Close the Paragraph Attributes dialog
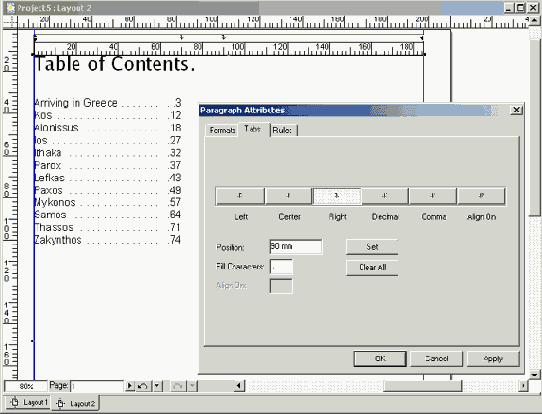 tap(516, 110)
